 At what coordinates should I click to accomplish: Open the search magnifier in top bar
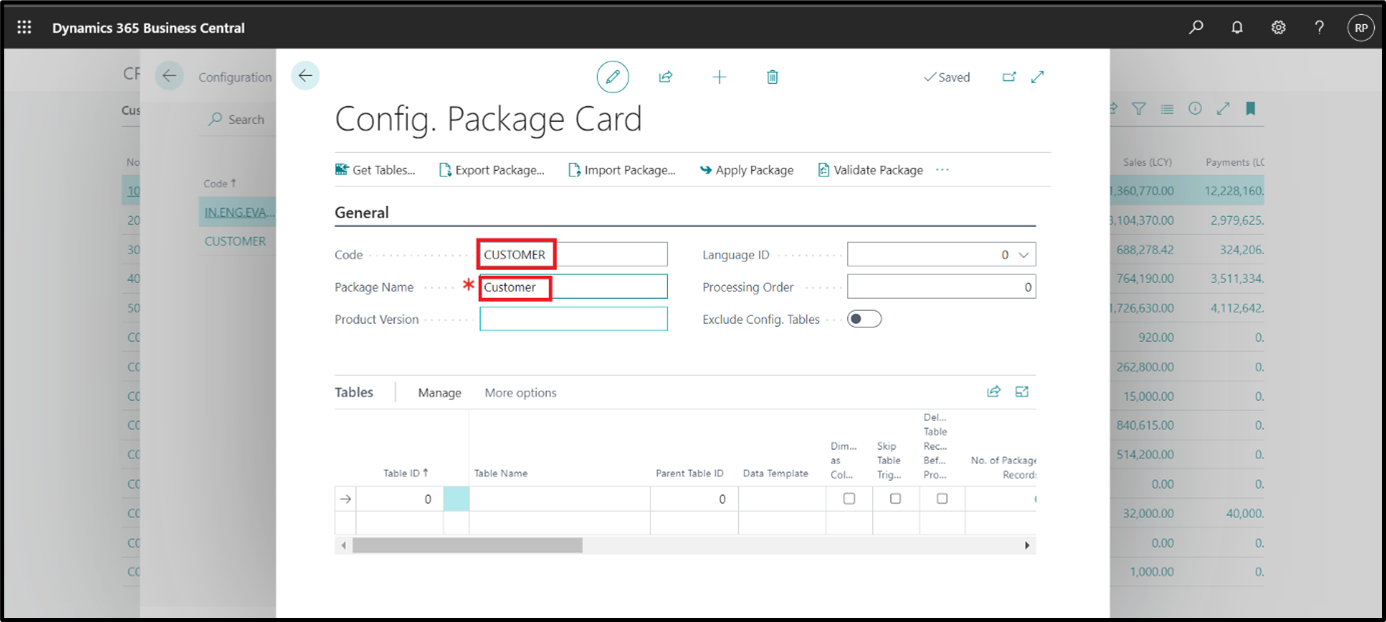(x=1196, y=27)
